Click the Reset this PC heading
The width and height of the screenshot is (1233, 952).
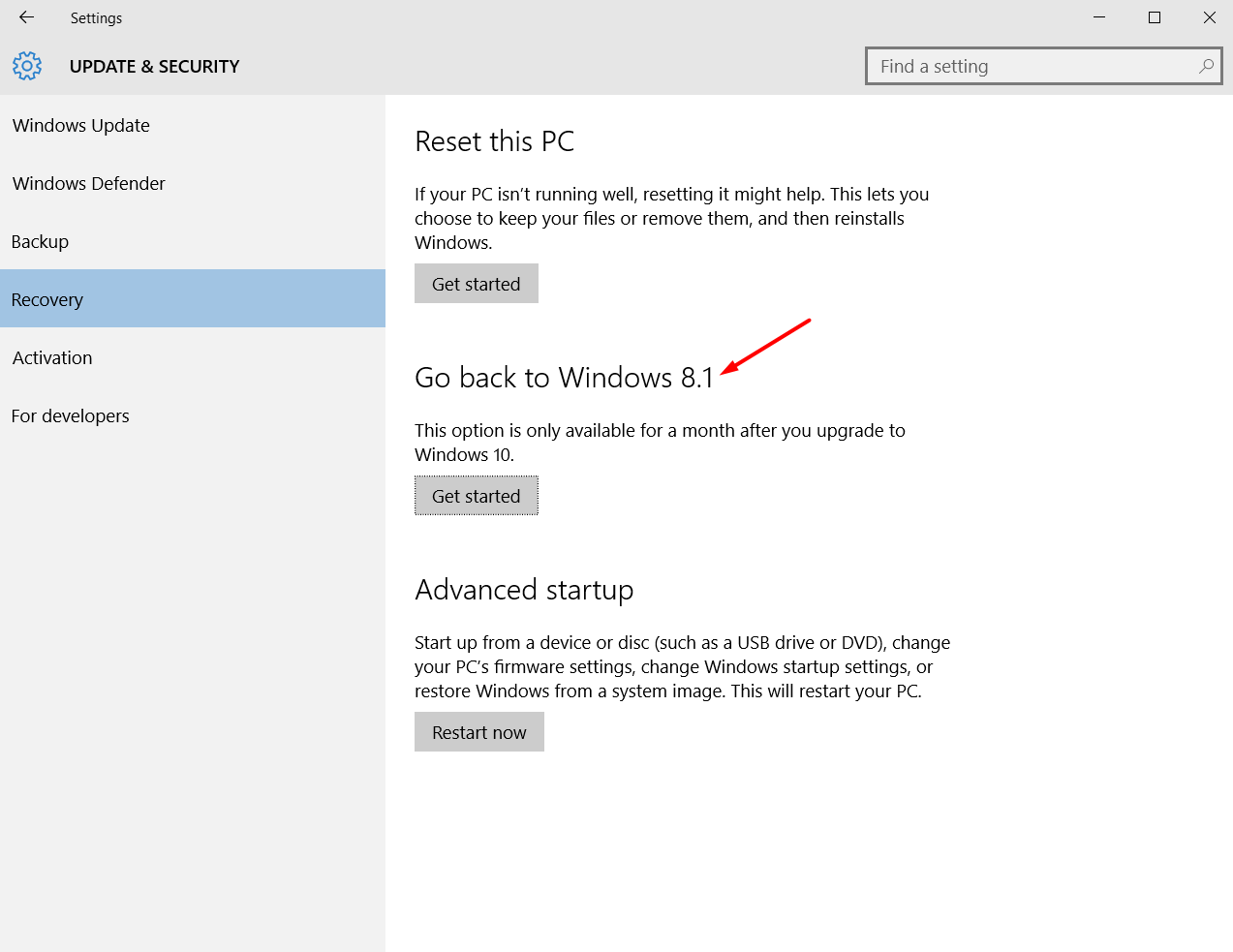(x=494, y=141)
